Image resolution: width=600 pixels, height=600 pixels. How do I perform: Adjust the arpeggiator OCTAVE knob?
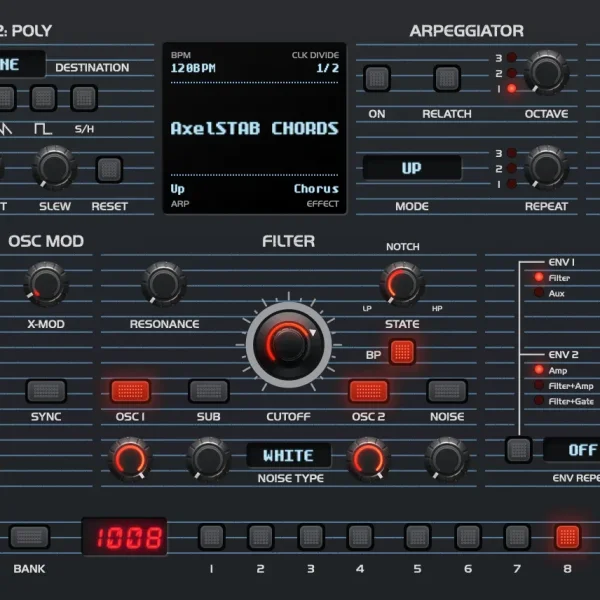pos(546,72)
